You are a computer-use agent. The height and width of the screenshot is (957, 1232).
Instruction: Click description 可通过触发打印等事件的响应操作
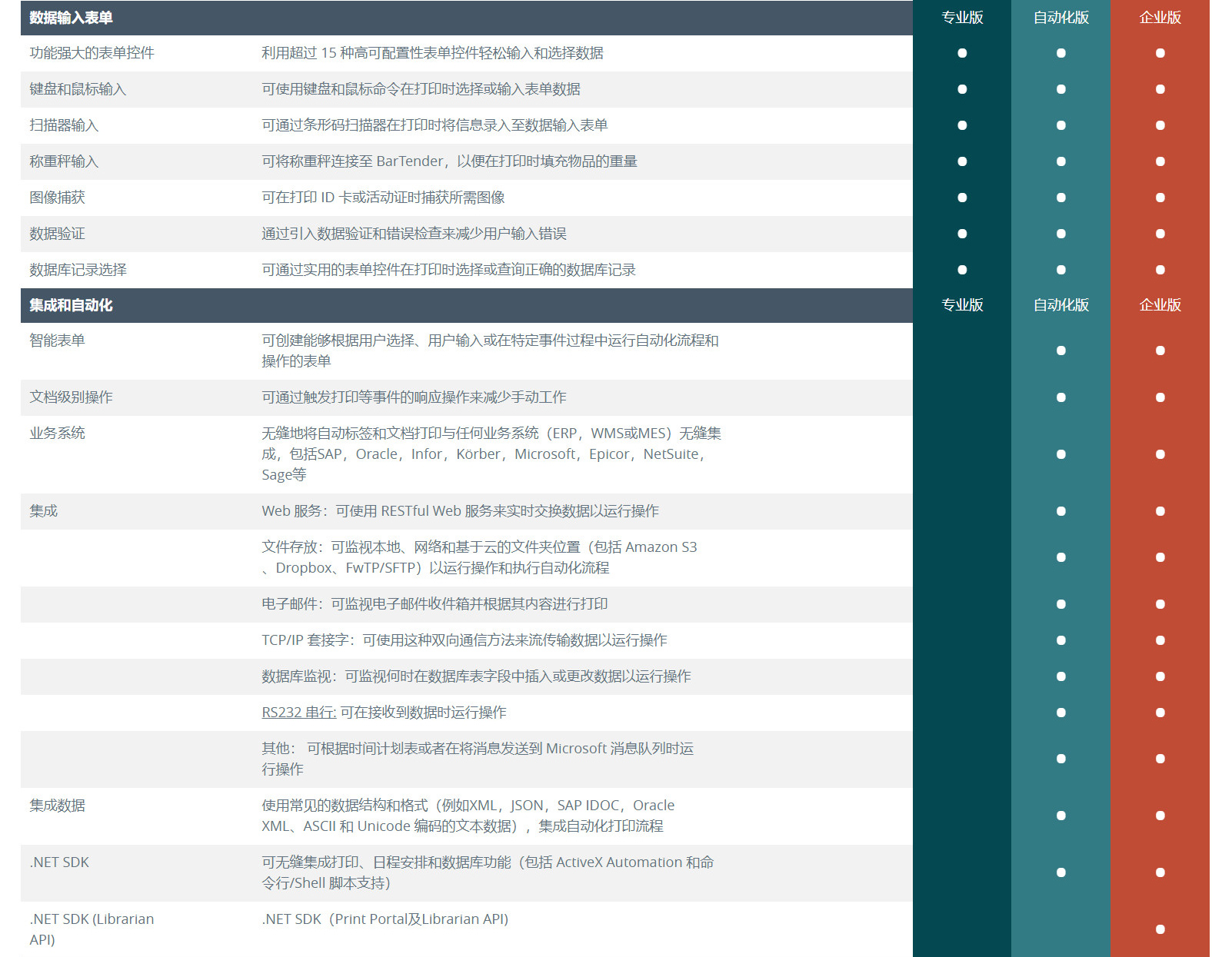414,397
